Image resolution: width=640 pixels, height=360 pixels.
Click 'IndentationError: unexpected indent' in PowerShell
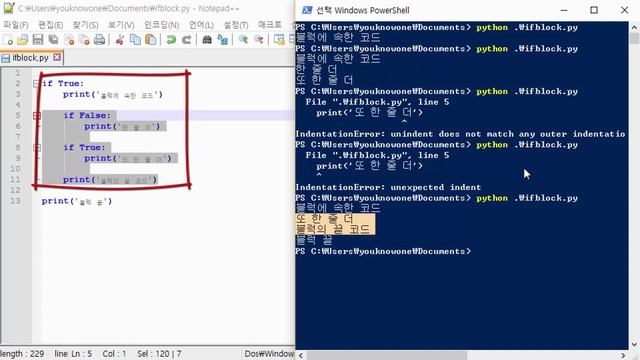pyautogui.click(x=388, y=187)
